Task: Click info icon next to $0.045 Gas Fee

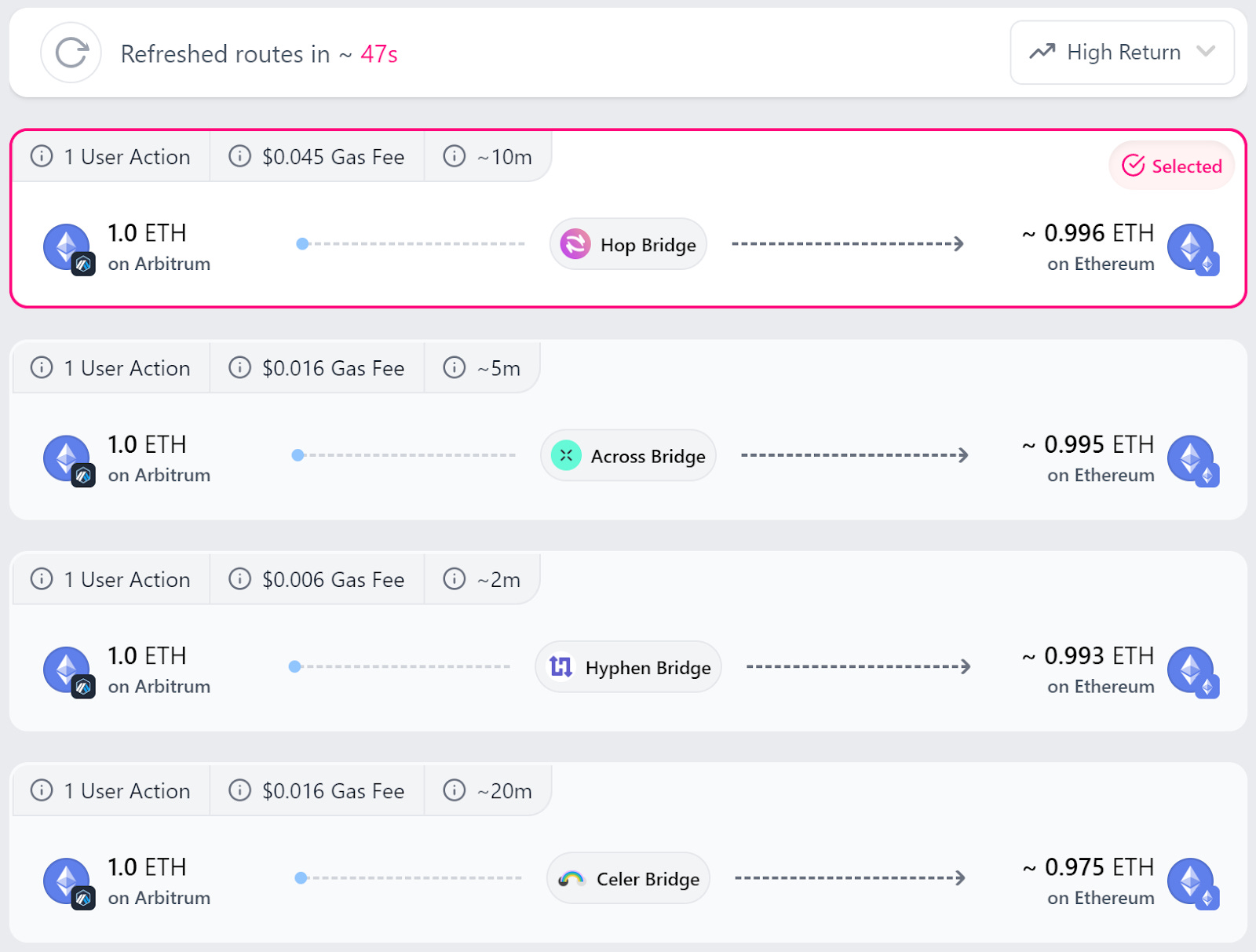Action: [239, 156]
